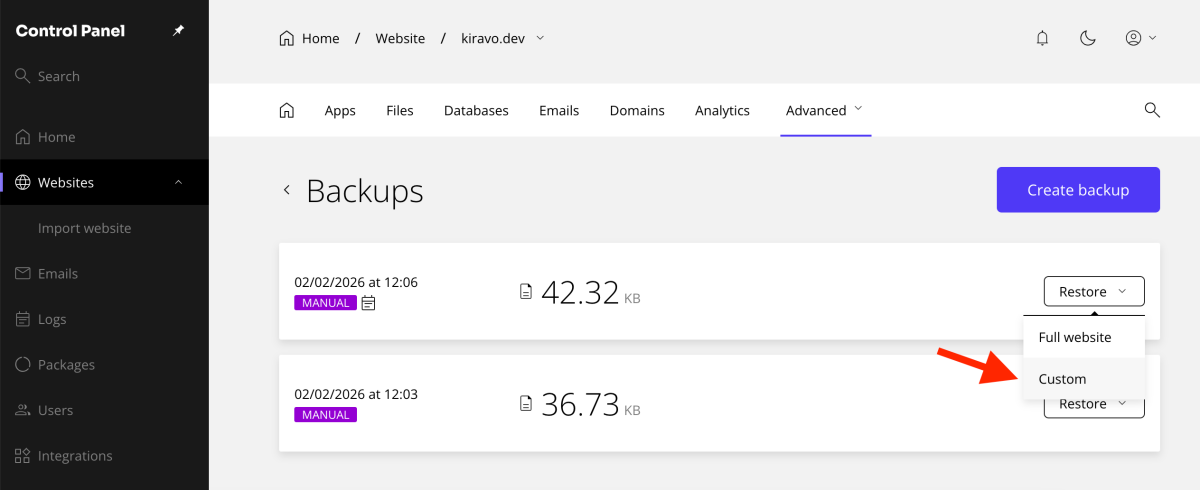Switch to the Emails tab
The width and height of the screenshot is (1200, 490).
click(559, 111)
